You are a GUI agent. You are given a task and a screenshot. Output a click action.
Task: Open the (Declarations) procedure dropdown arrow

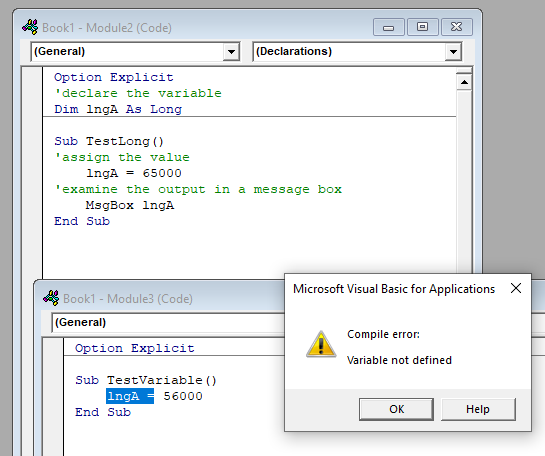coord(453,52)
